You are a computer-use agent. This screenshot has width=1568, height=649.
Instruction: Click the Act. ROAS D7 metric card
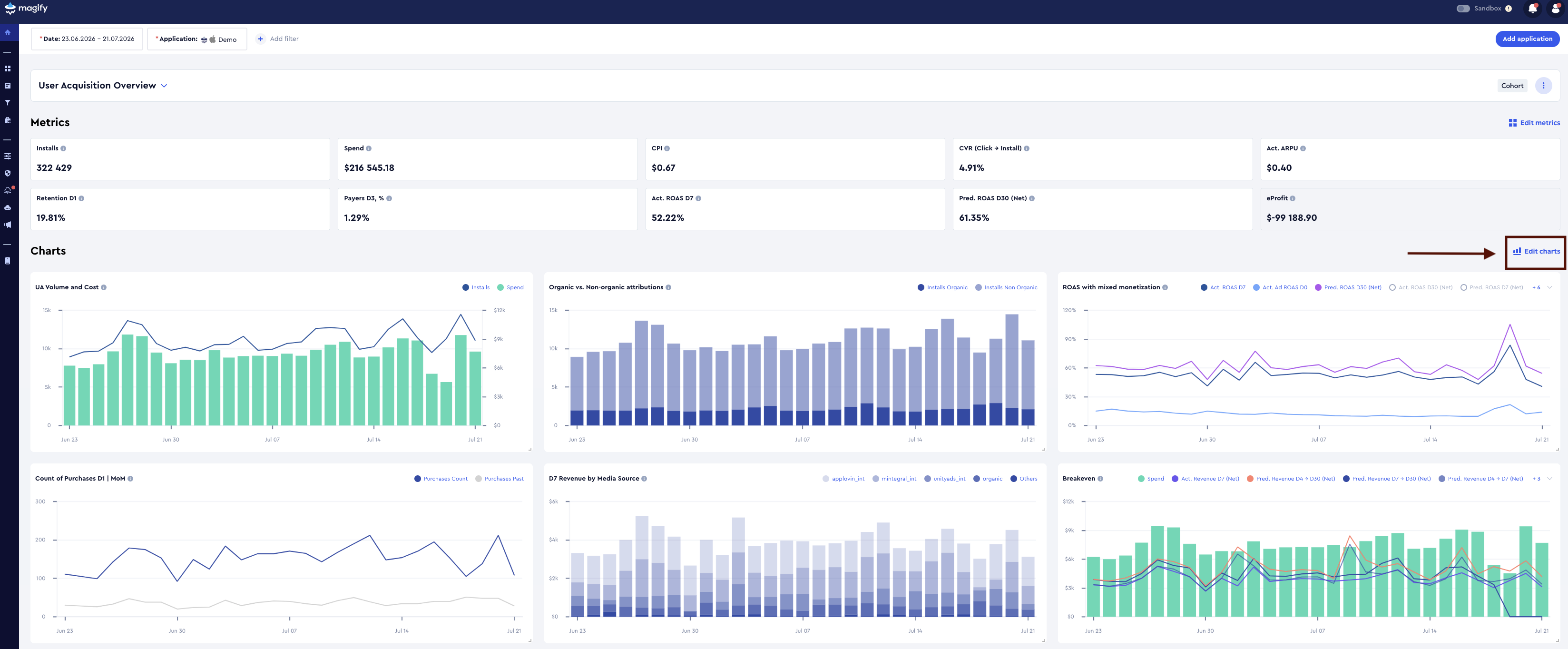click(x=795, y=209)
